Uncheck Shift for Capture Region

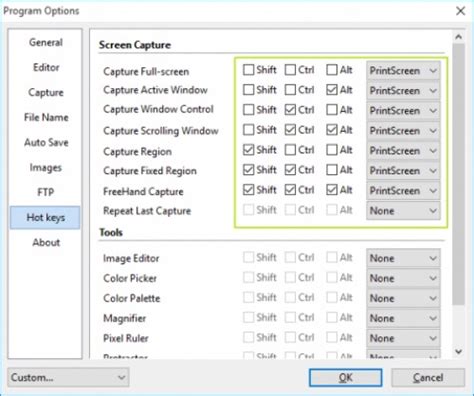(x=248, y=150)
